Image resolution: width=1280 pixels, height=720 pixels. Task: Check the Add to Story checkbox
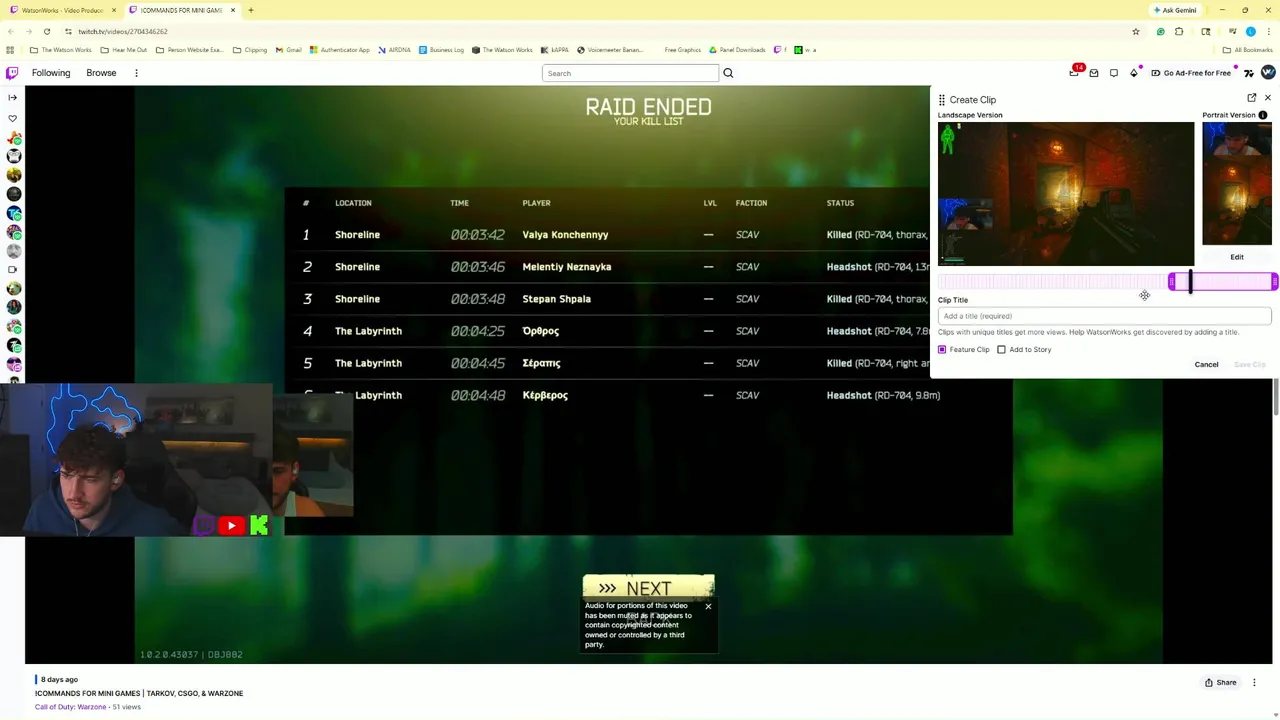tap(1001, 349)
